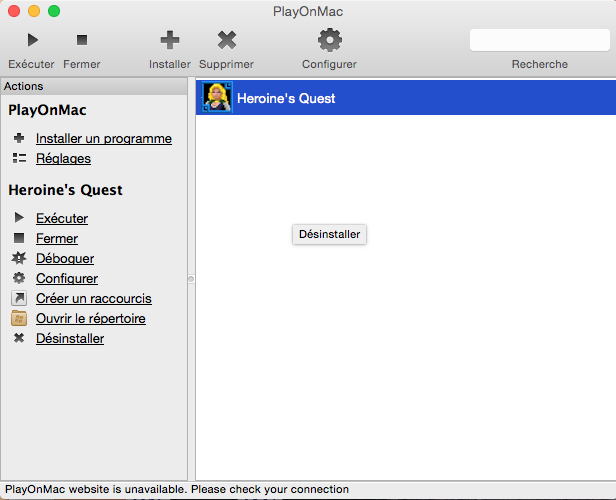Click the Installer plus icon in toolbar
616x500 pixels.
[170, 40]
